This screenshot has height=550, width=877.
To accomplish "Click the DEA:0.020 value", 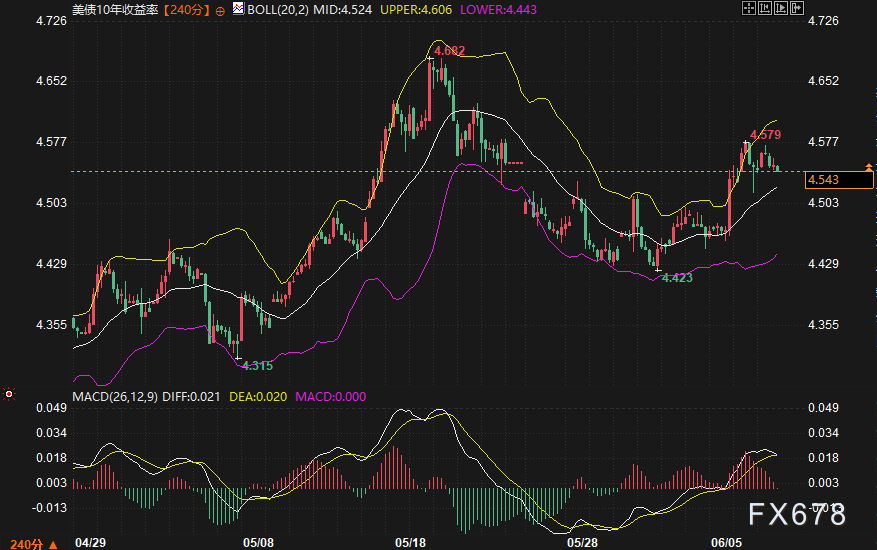I will tap(258, 397).
